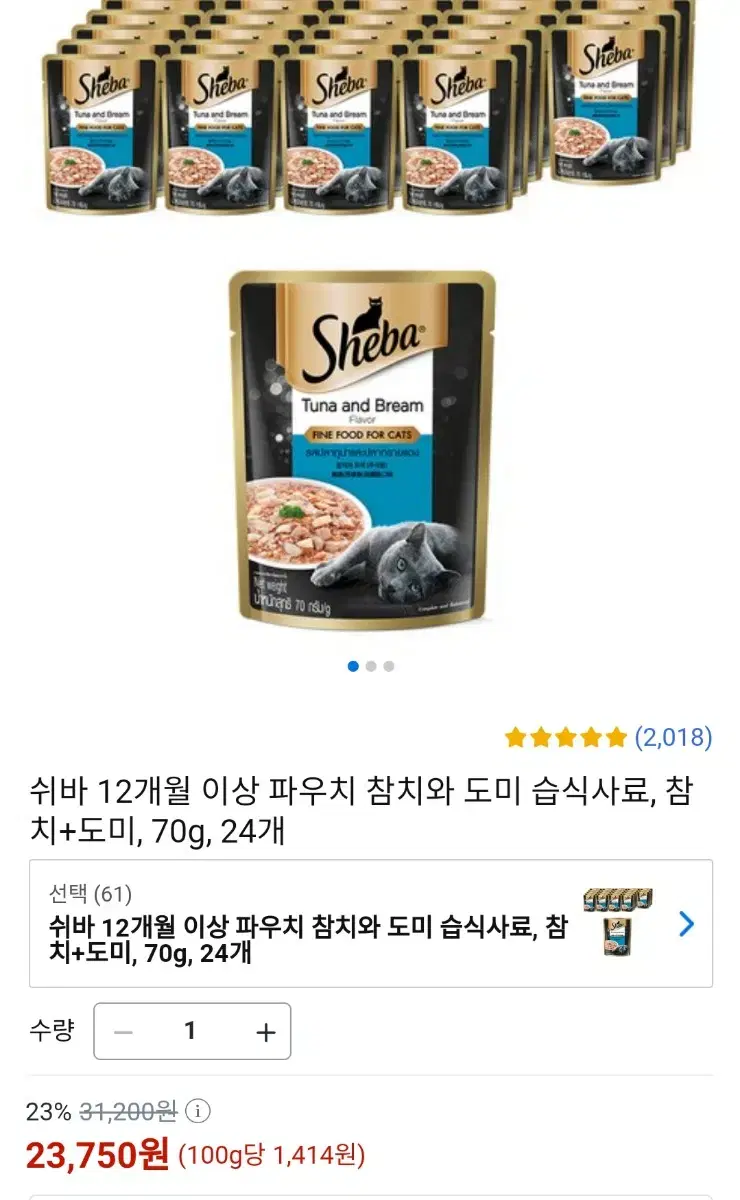Tap the 100g당 1,414원 unit price
This screenshot has width=740, height=1200.
(x=271, y=1157)
